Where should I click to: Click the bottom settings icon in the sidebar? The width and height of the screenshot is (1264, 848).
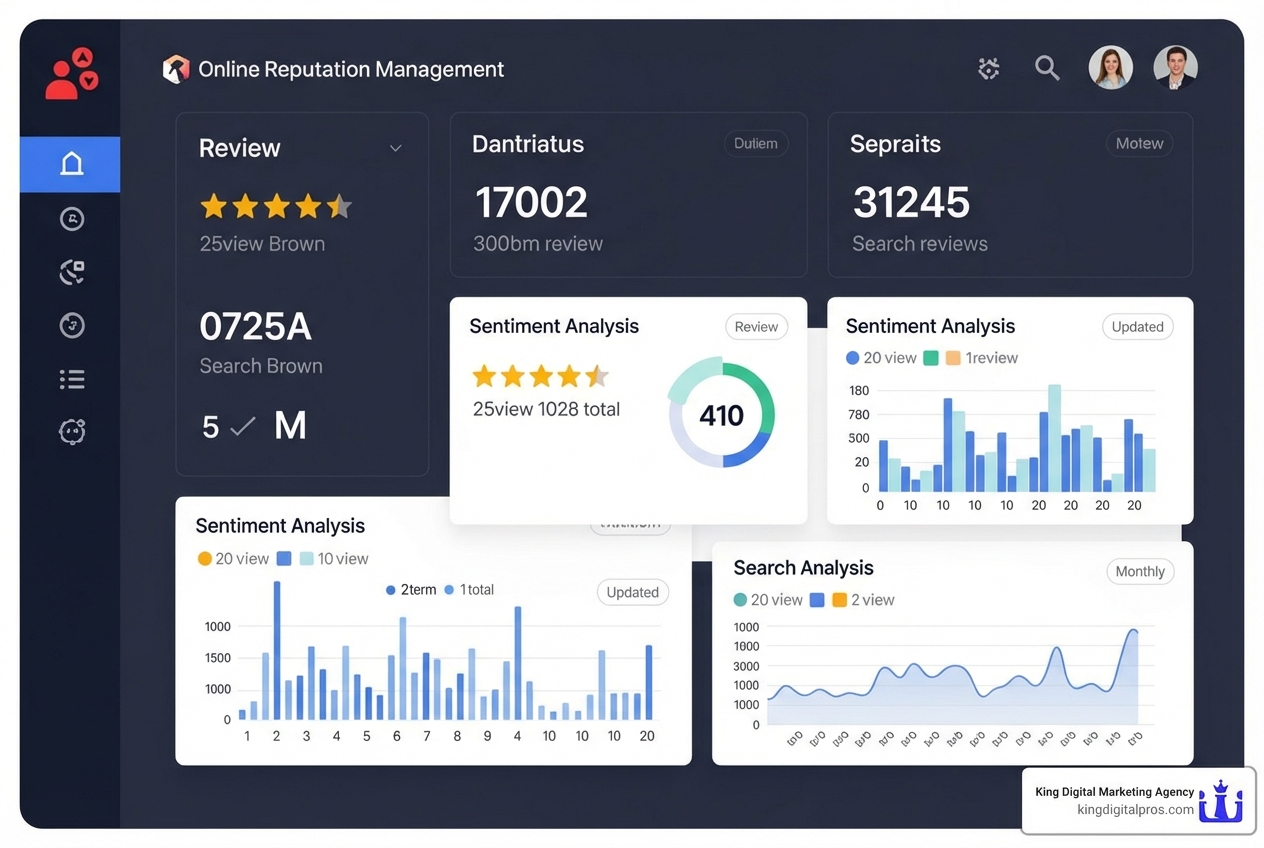(71, 431)
